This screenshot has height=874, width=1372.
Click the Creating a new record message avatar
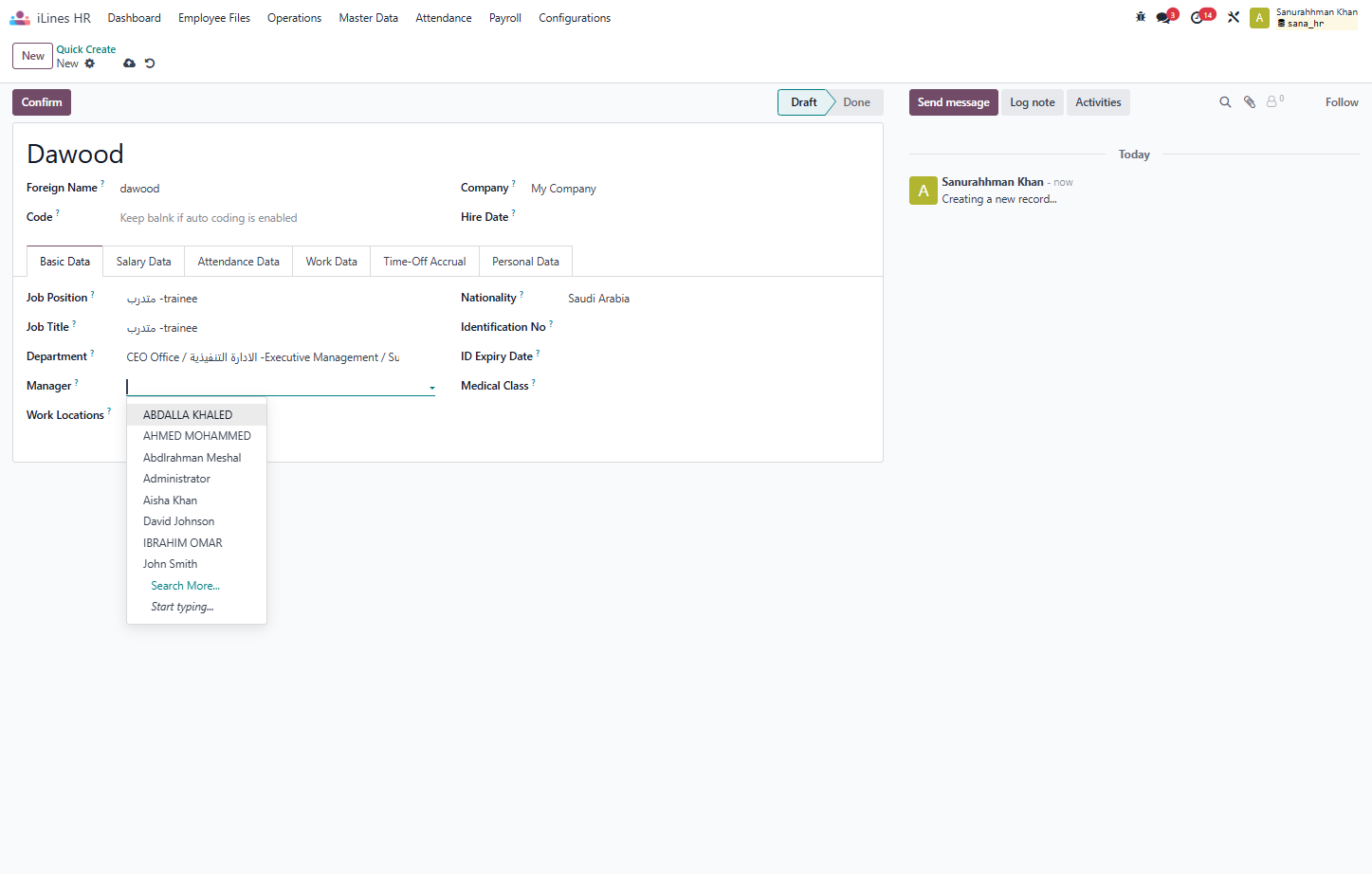pyautogui.click(x=924, y=191)
